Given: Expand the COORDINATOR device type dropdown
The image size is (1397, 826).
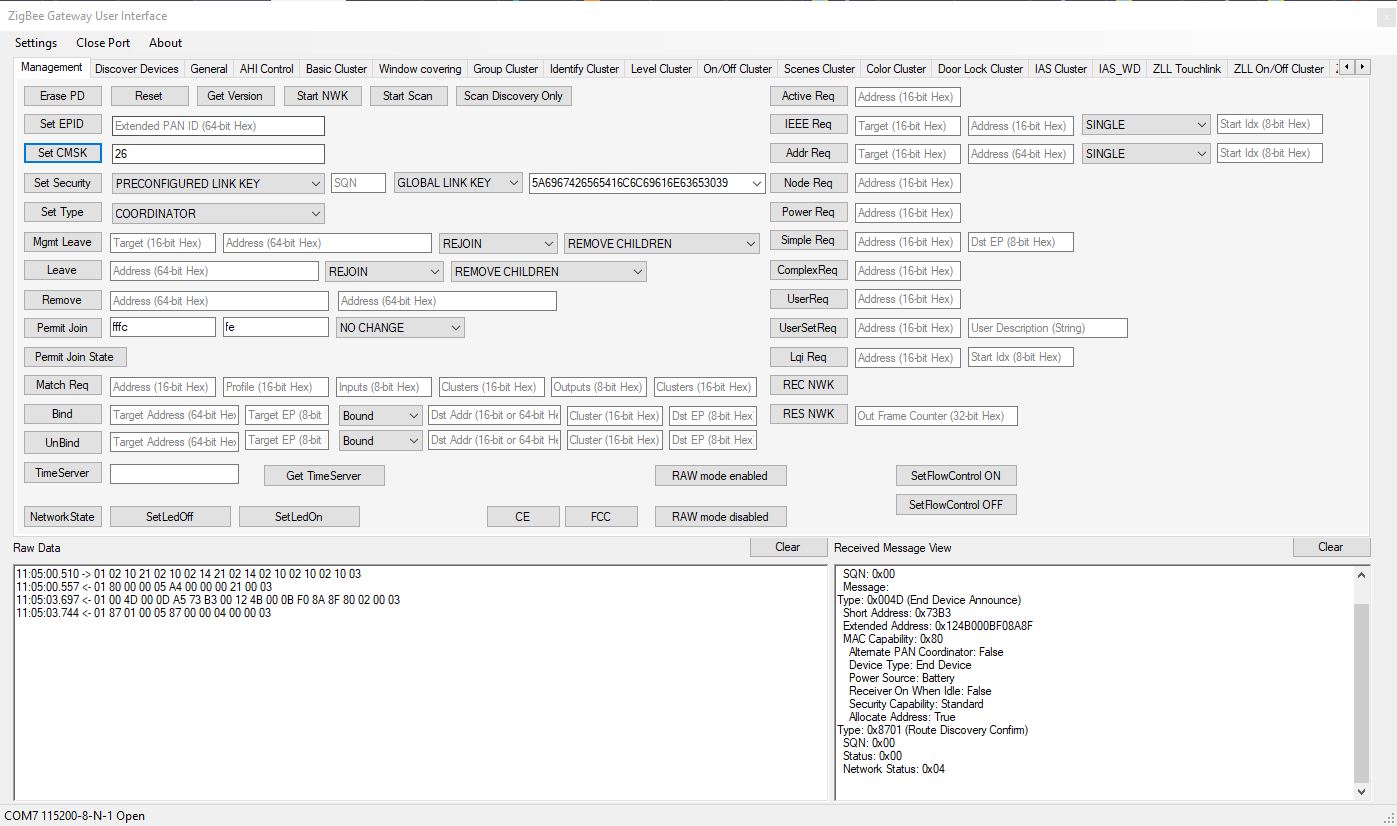Looking at the screenshot, I should 219,213.
